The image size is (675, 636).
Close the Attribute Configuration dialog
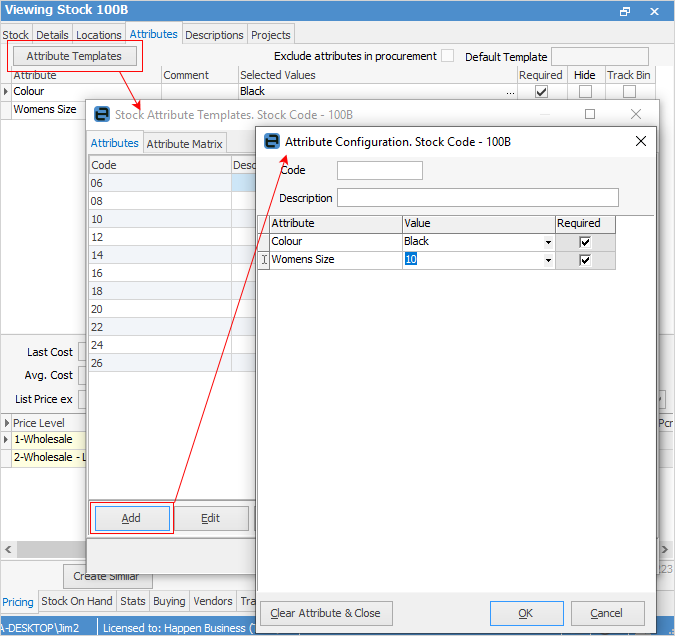pyautogui.click(x=641, y=141)
